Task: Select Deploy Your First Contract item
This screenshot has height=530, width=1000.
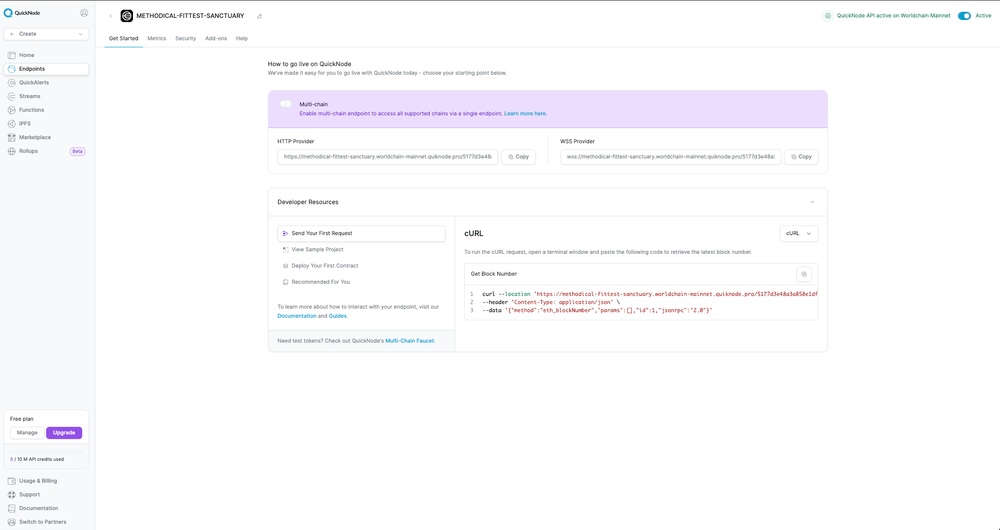Action: pos(361,266)
